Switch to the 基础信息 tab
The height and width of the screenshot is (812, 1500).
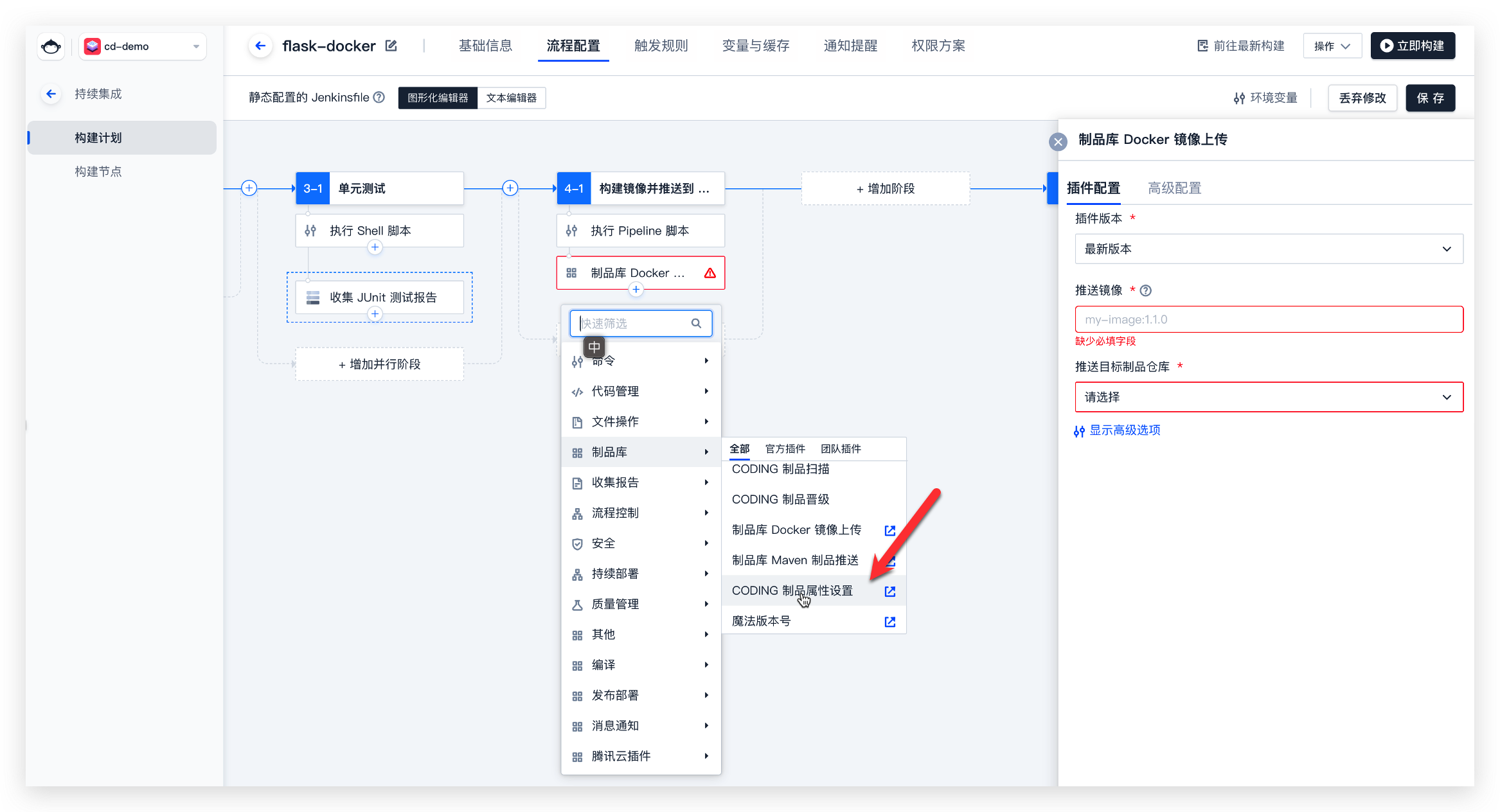[485, 46]
